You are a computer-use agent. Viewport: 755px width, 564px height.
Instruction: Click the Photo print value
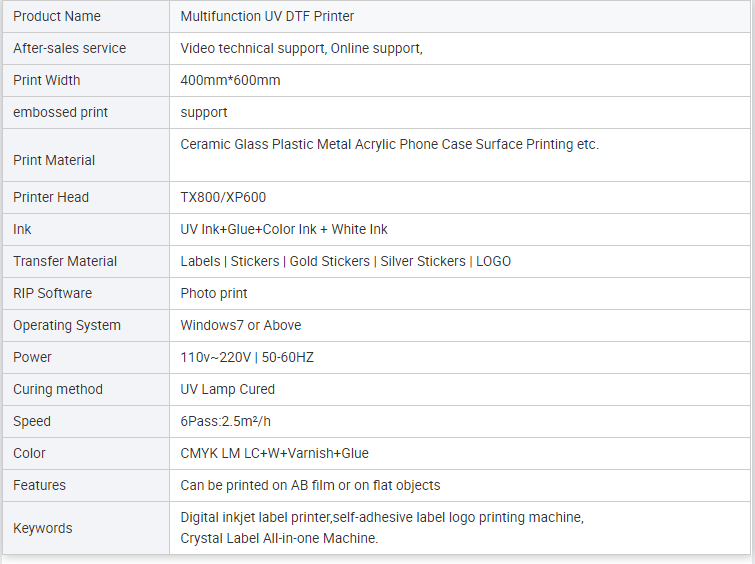214,293
